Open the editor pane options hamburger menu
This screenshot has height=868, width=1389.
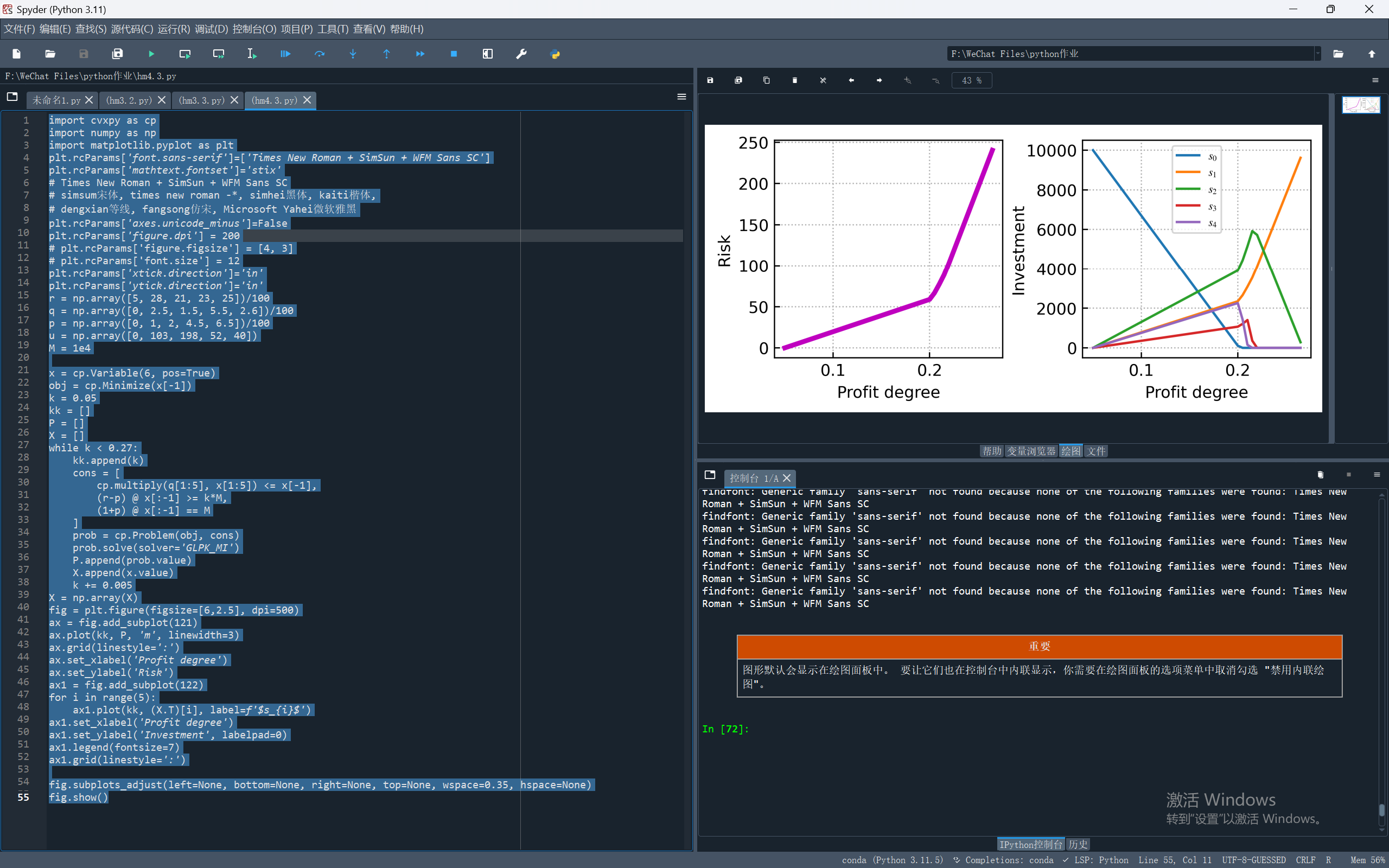coord(681,97)
